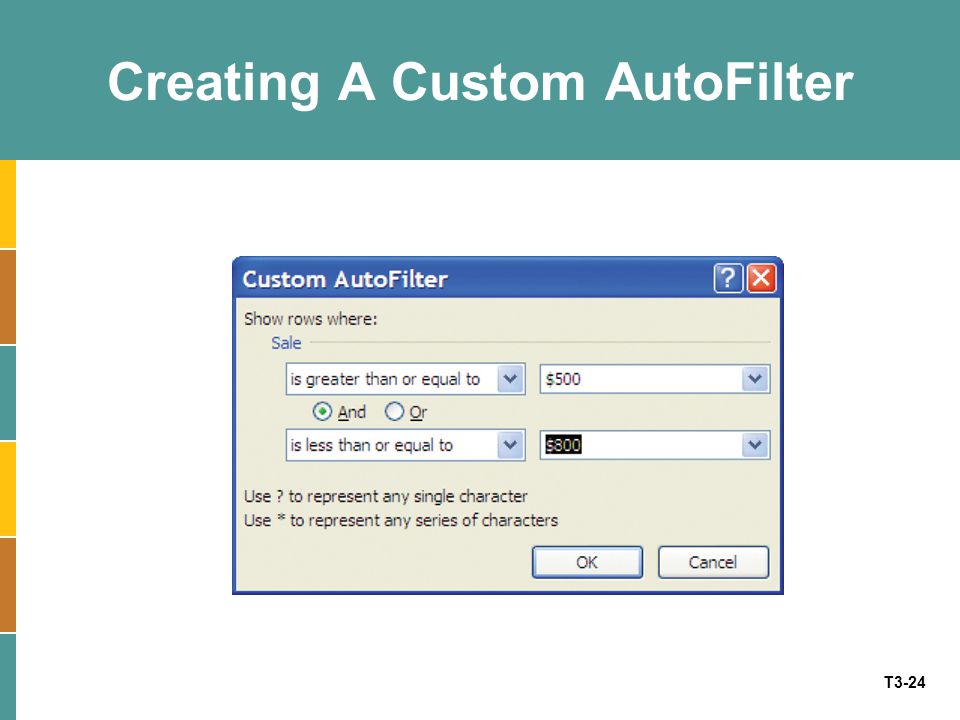The width and height of the screenshot is (960, 720).
Task: Open the $500 value dropdown arrow
Action: click(x=755, y=379)
